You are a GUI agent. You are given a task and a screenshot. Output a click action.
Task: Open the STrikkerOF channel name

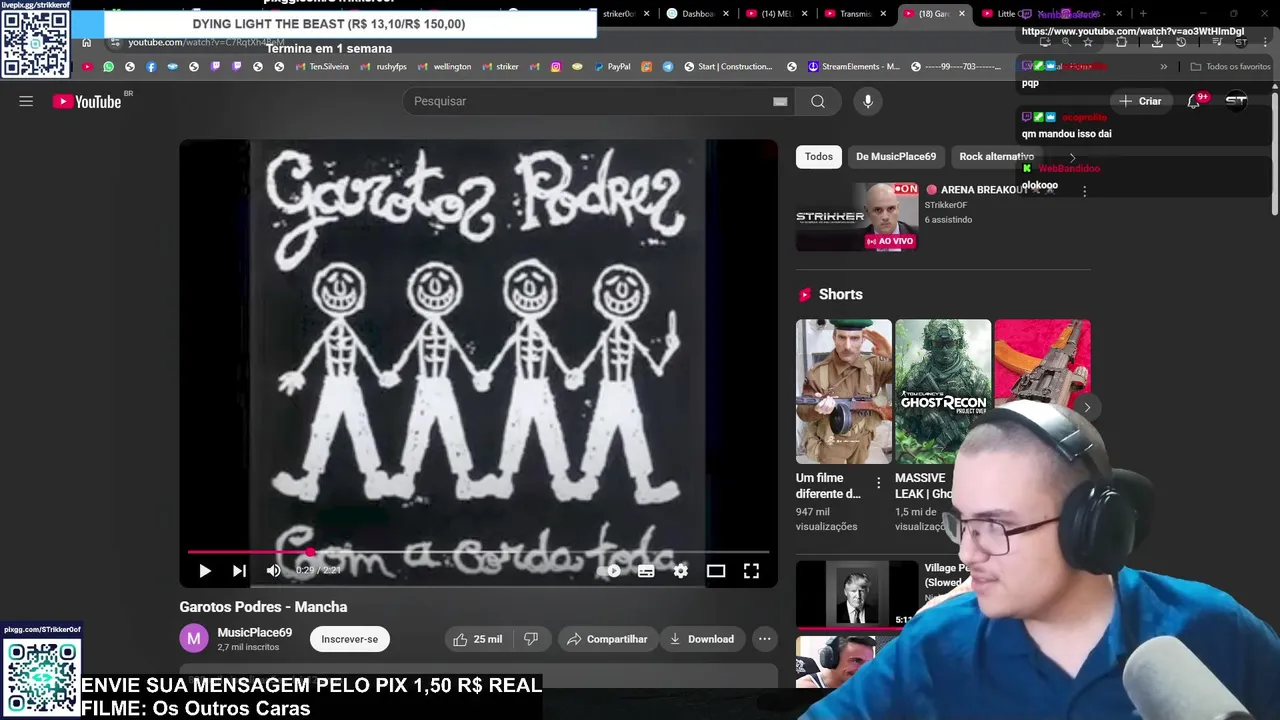click(x=945, y=205)
